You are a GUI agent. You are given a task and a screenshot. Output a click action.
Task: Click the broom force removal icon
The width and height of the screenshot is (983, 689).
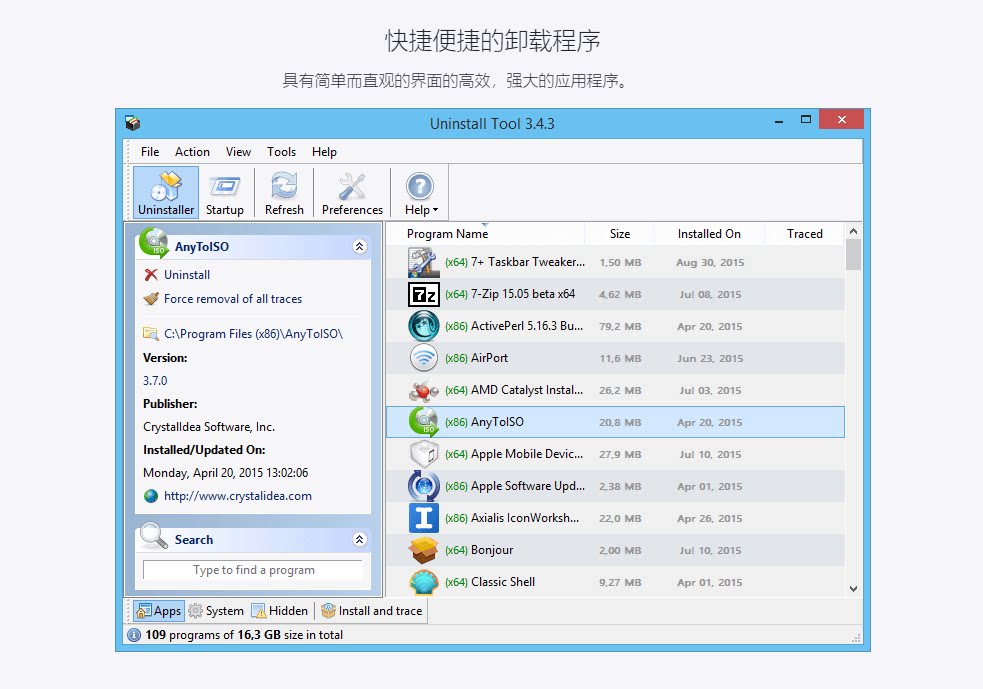click(150, 298)
